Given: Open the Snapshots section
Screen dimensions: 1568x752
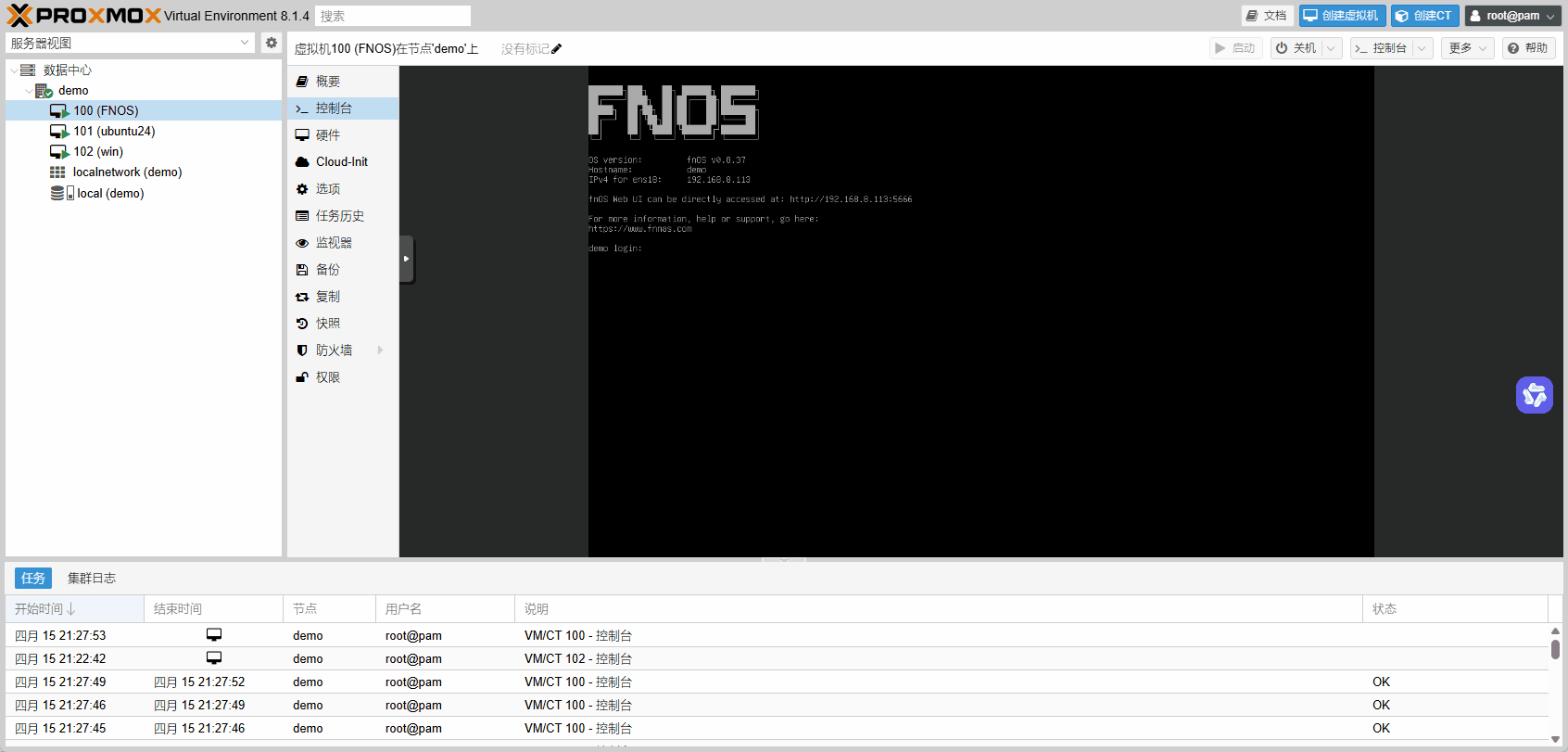Looking at the screenshot, I should [343, 324].
